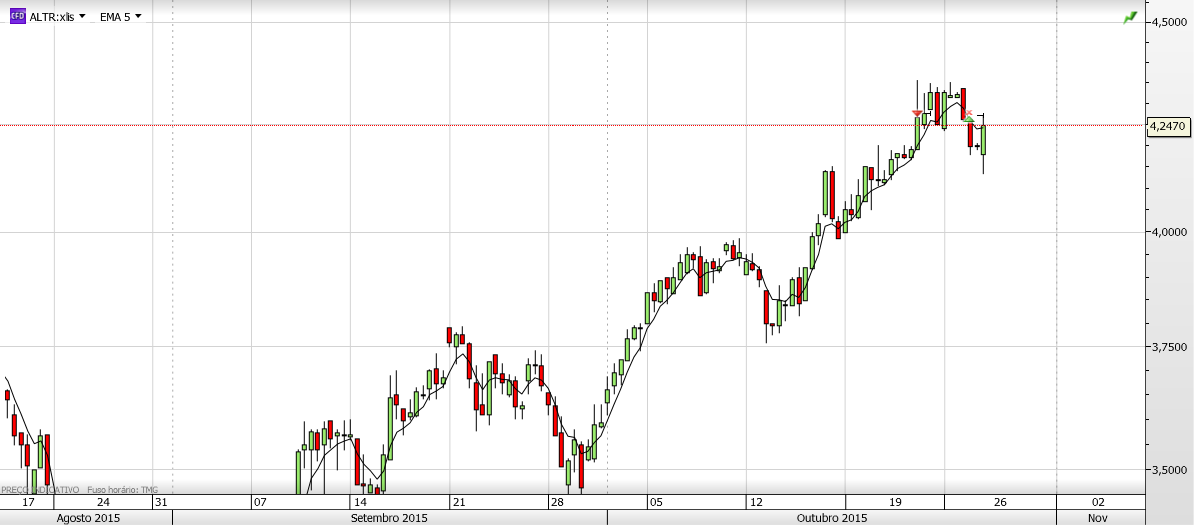Click the Agosto 2015 month label
The image size is (1194, 525).
[86, 517]
